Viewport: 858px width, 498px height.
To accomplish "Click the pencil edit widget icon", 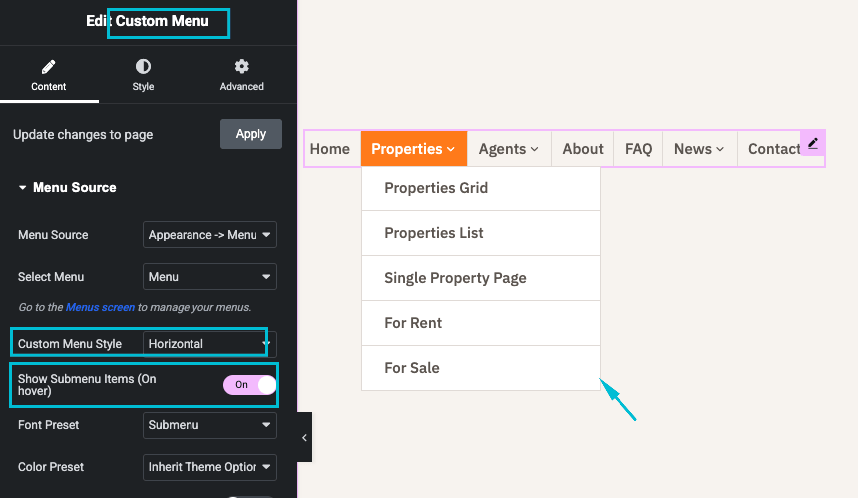I will tap(813, 143).
